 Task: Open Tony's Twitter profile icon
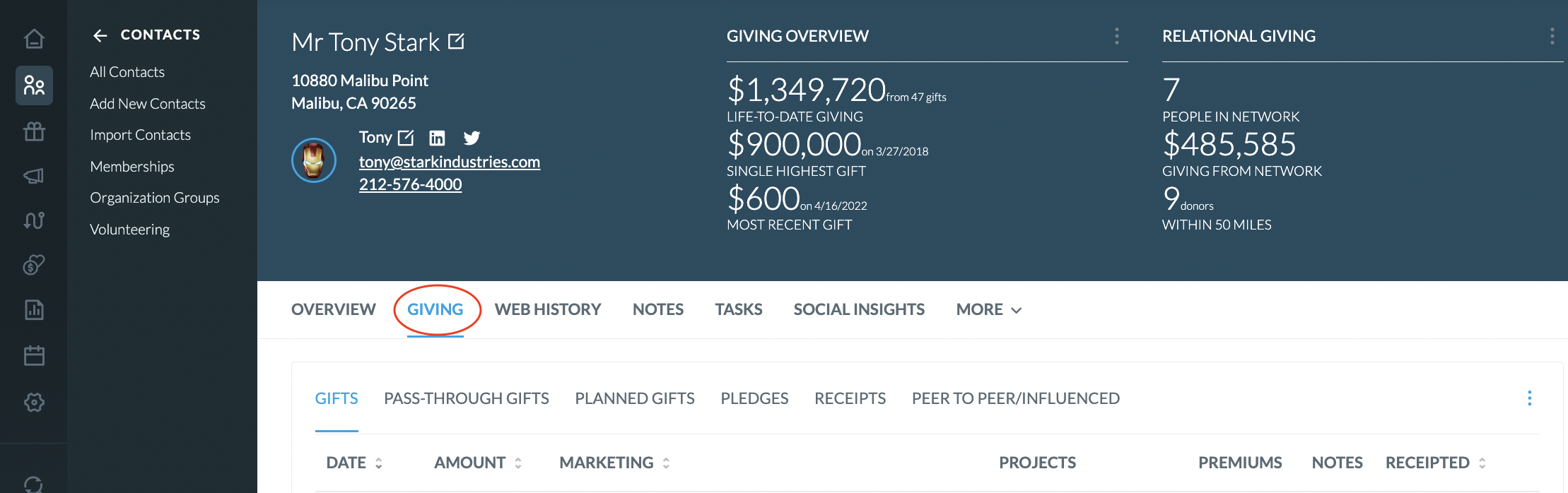click(x=472, y=138)
